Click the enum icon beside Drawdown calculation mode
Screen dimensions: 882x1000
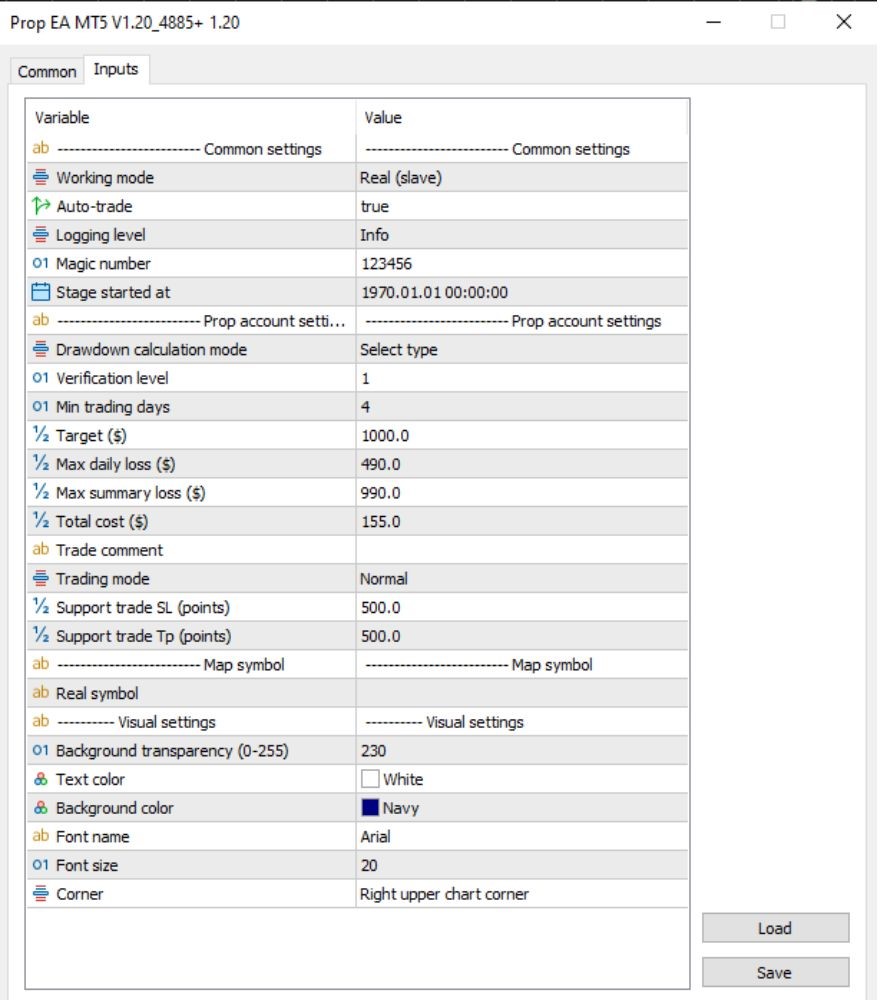coord(40,349)
